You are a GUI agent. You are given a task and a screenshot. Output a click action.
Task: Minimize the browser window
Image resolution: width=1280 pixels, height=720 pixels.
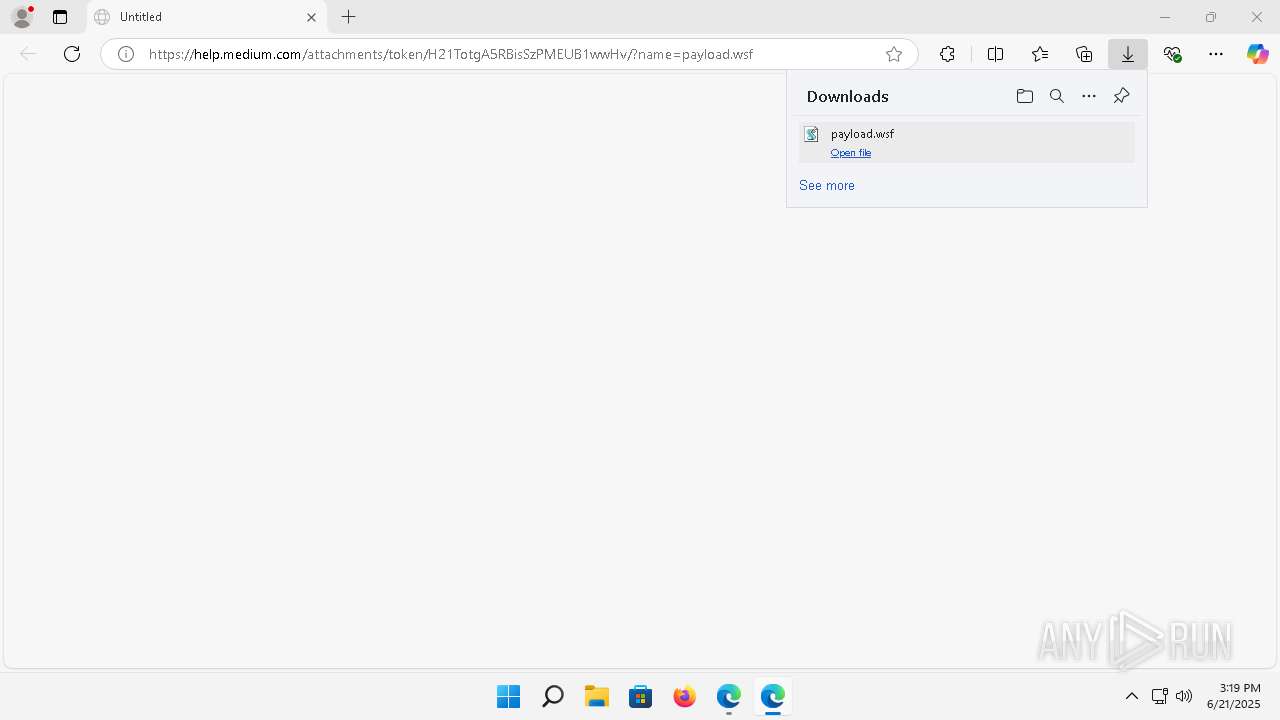pos(1165,17)
